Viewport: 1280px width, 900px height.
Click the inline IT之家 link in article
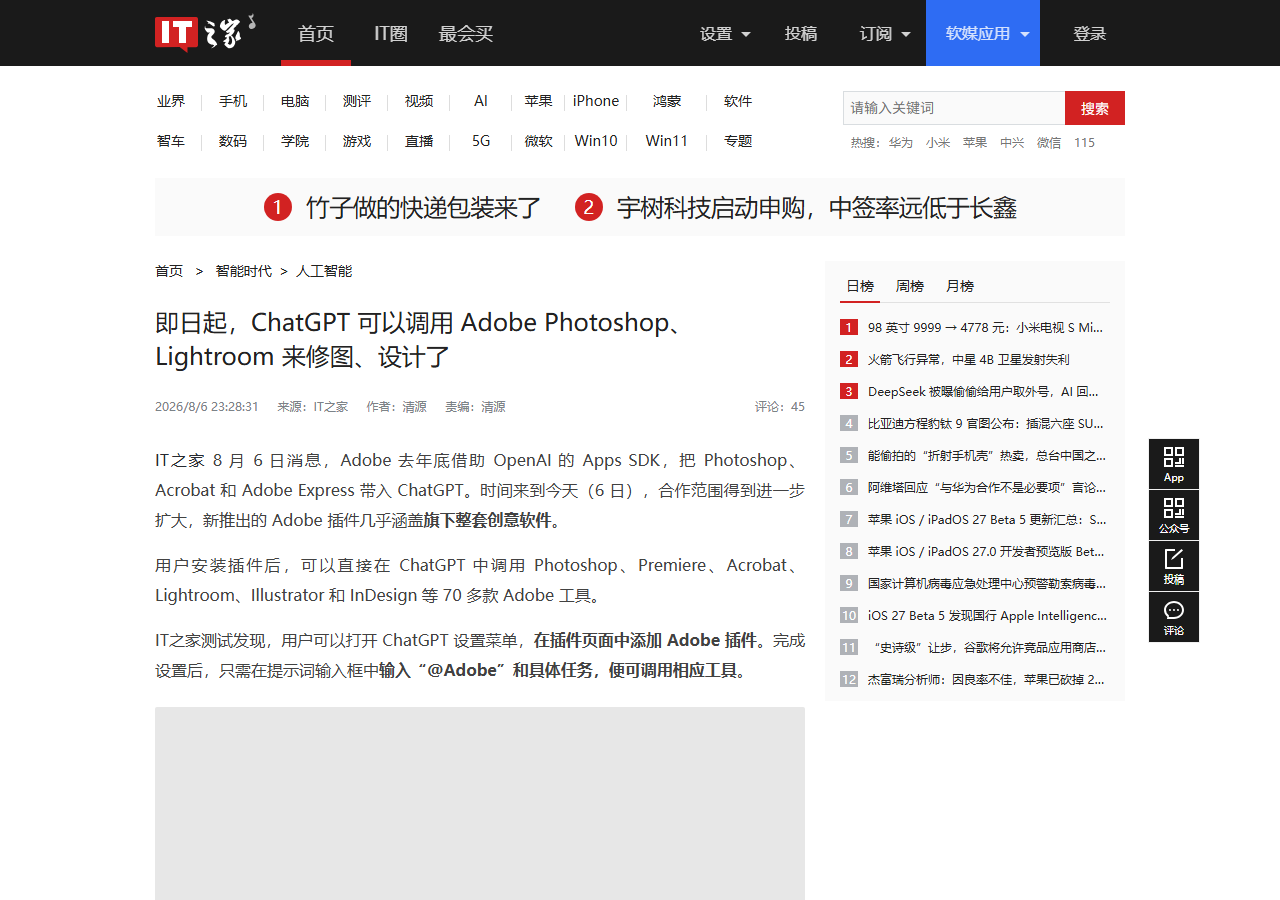coord(180,460)
